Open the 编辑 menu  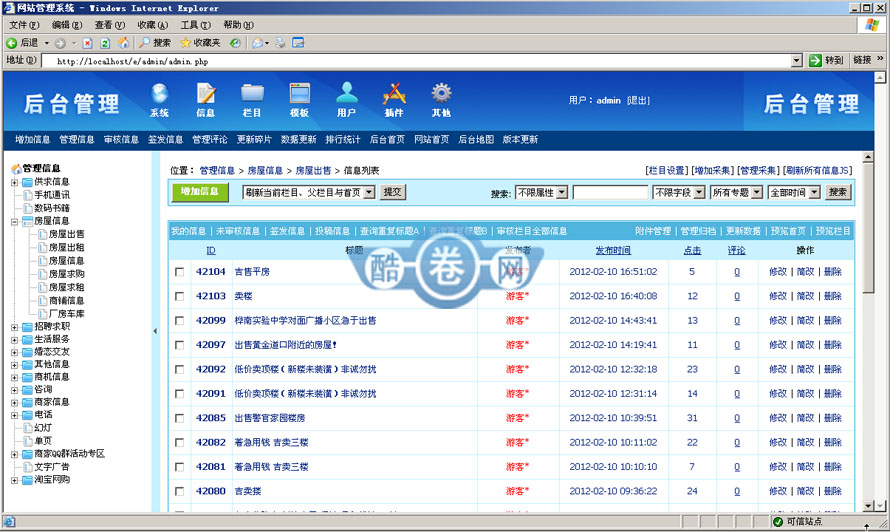[x=66, y=25]
